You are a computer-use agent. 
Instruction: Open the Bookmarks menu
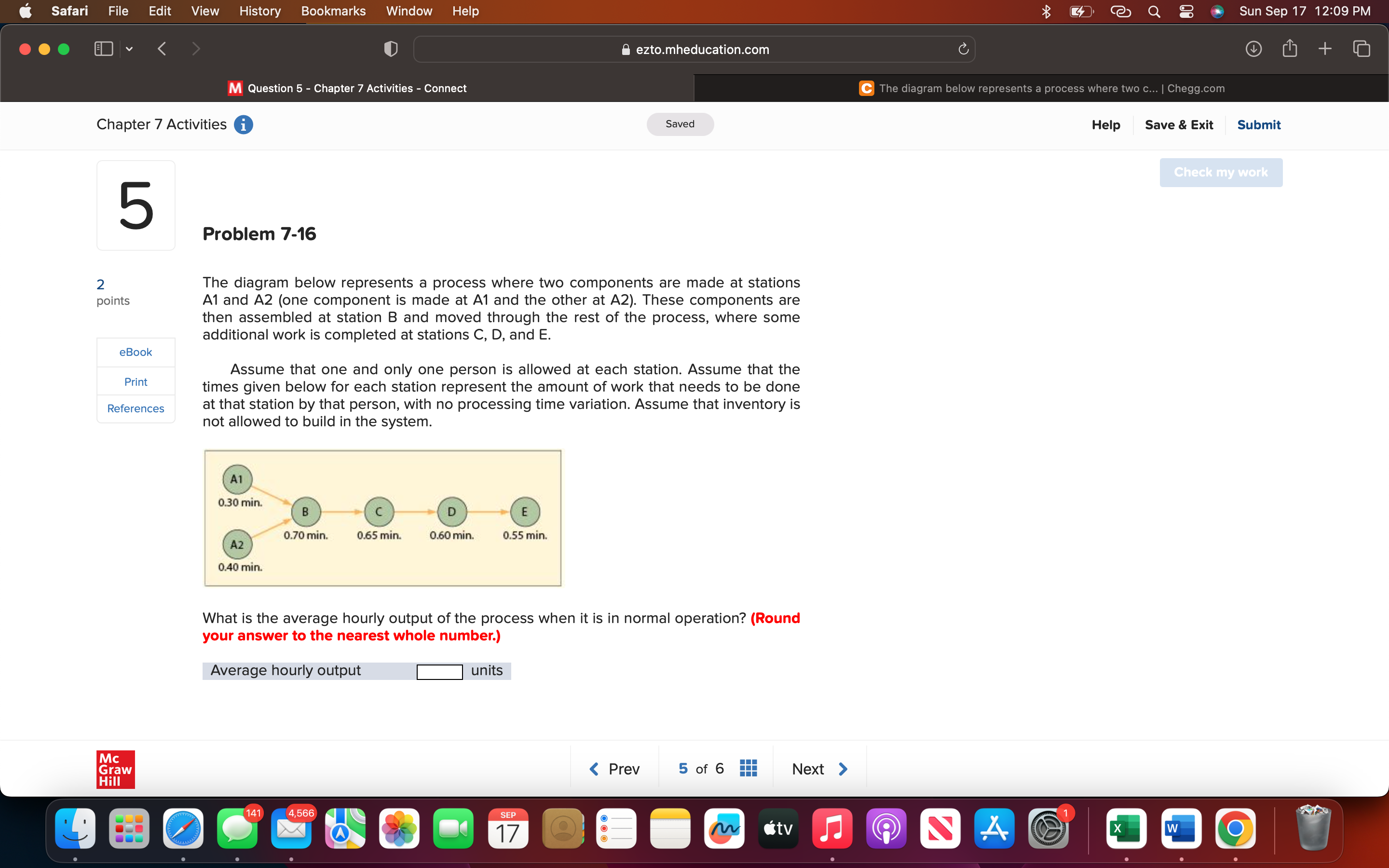pos(333,11)
